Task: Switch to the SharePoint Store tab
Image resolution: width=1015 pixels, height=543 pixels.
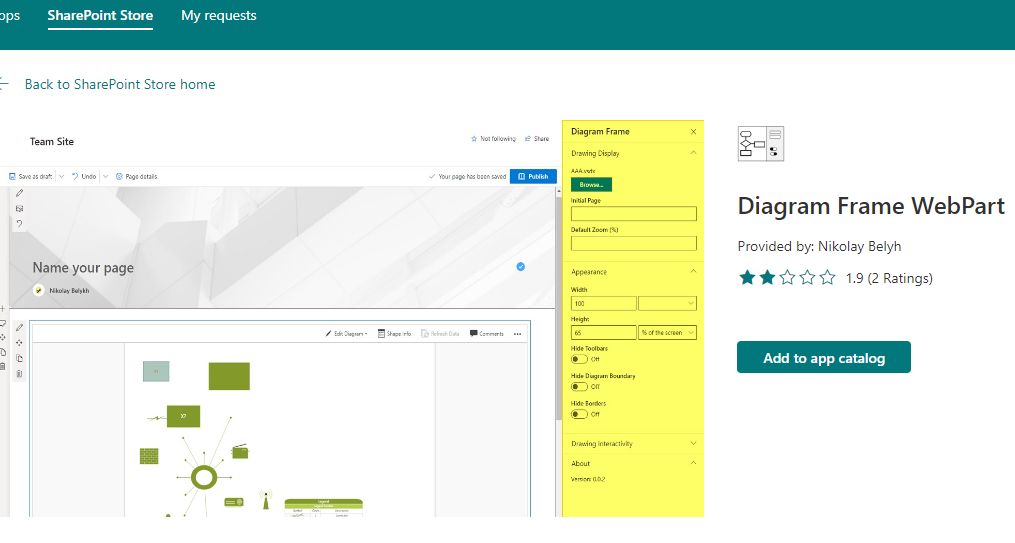Action: [x=100, y=16]
